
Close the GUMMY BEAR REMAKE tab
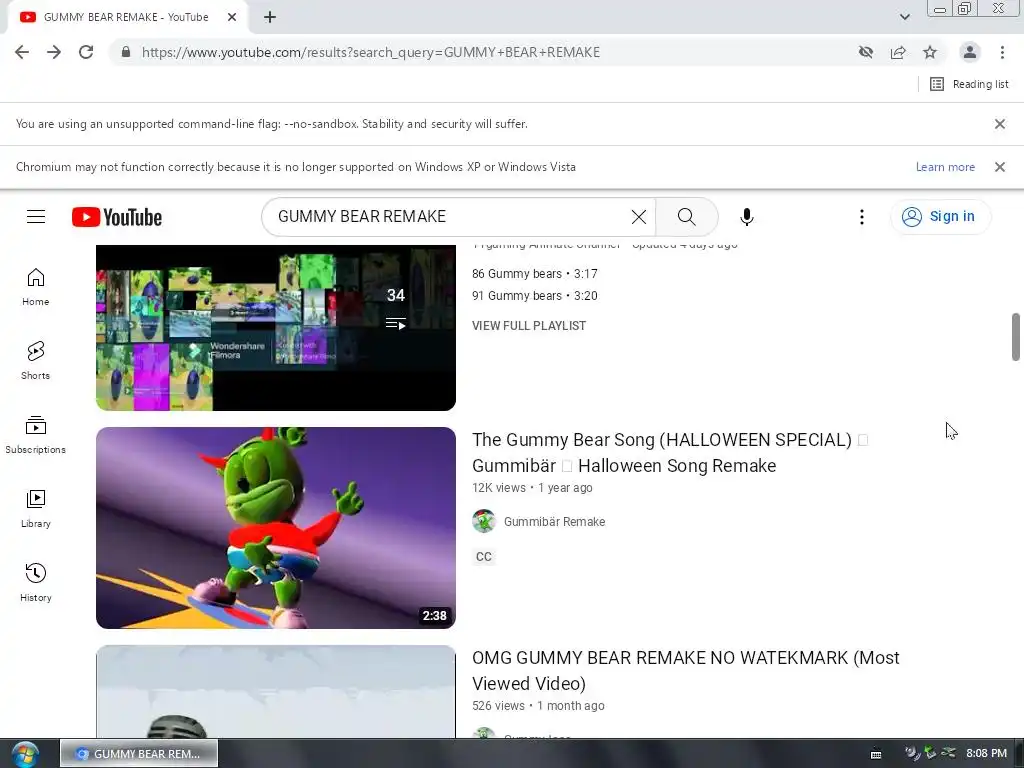coord(232,17)
